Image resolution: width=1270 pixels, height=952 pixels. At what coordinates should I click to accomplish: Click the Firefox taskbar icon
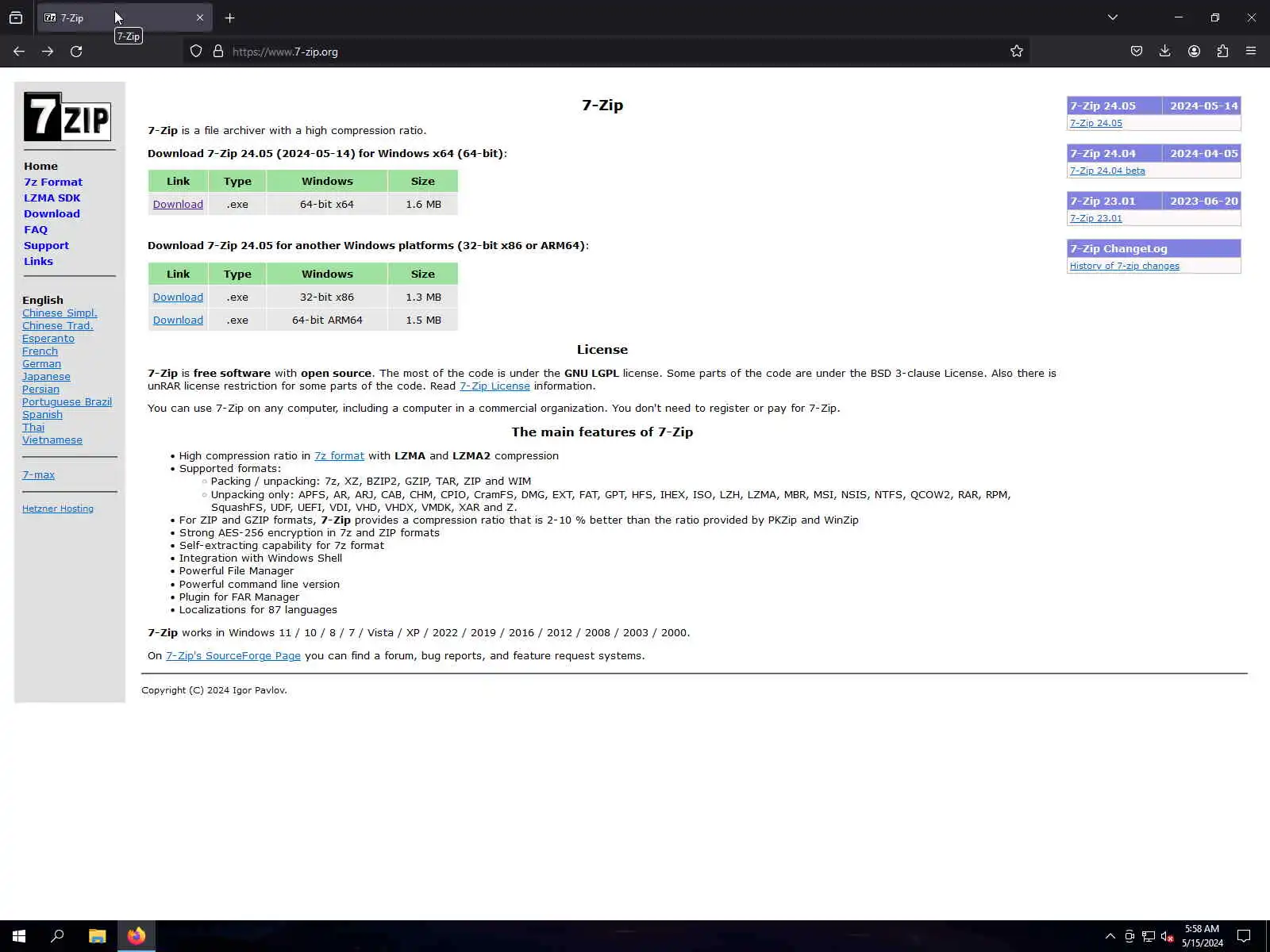tap(137, 936)
